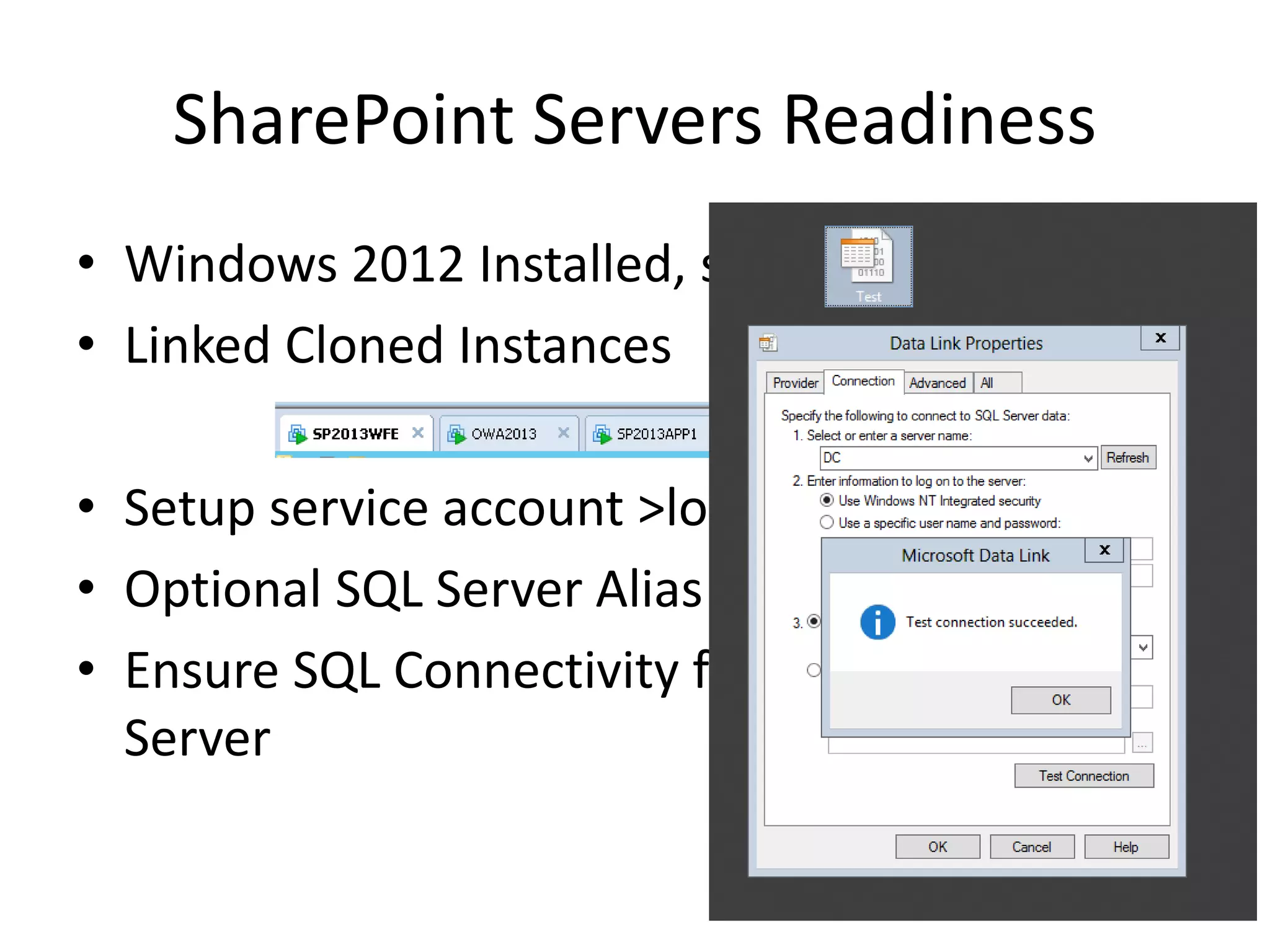Click the attach database filename field
Image resolution: width=1270 pixels, height=952 pixels.
point(976,746)
